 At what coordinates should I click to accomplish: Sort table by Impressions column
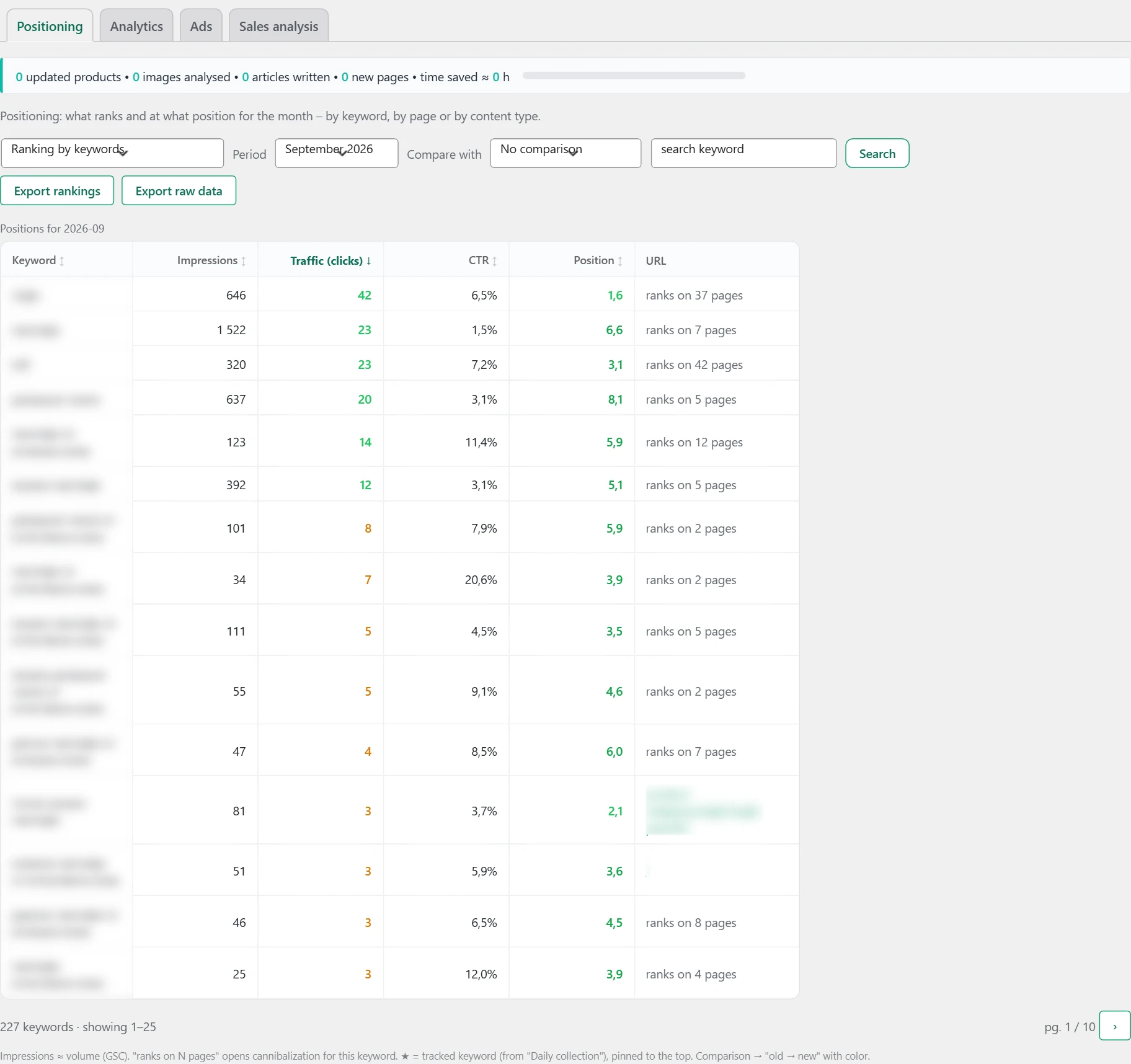(x=211, y=260)
